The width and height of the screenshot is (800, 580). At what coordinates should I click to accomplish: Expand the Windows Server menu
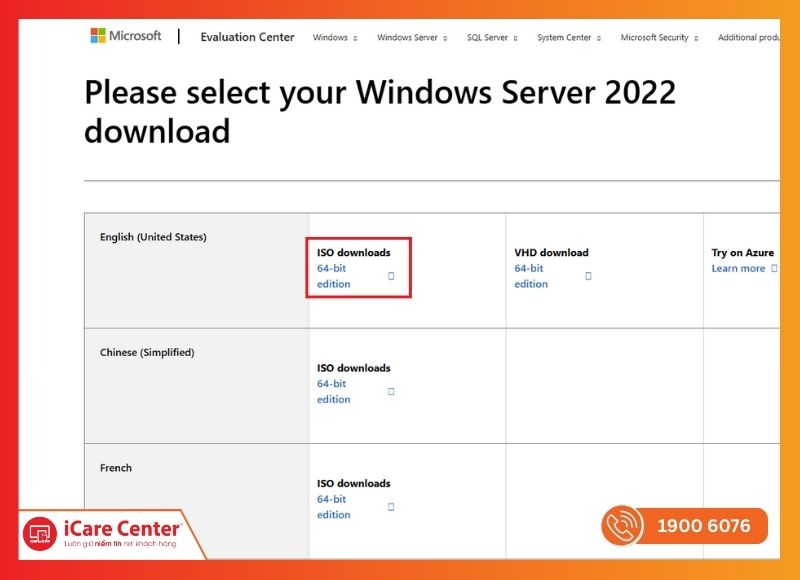(407, 38)
